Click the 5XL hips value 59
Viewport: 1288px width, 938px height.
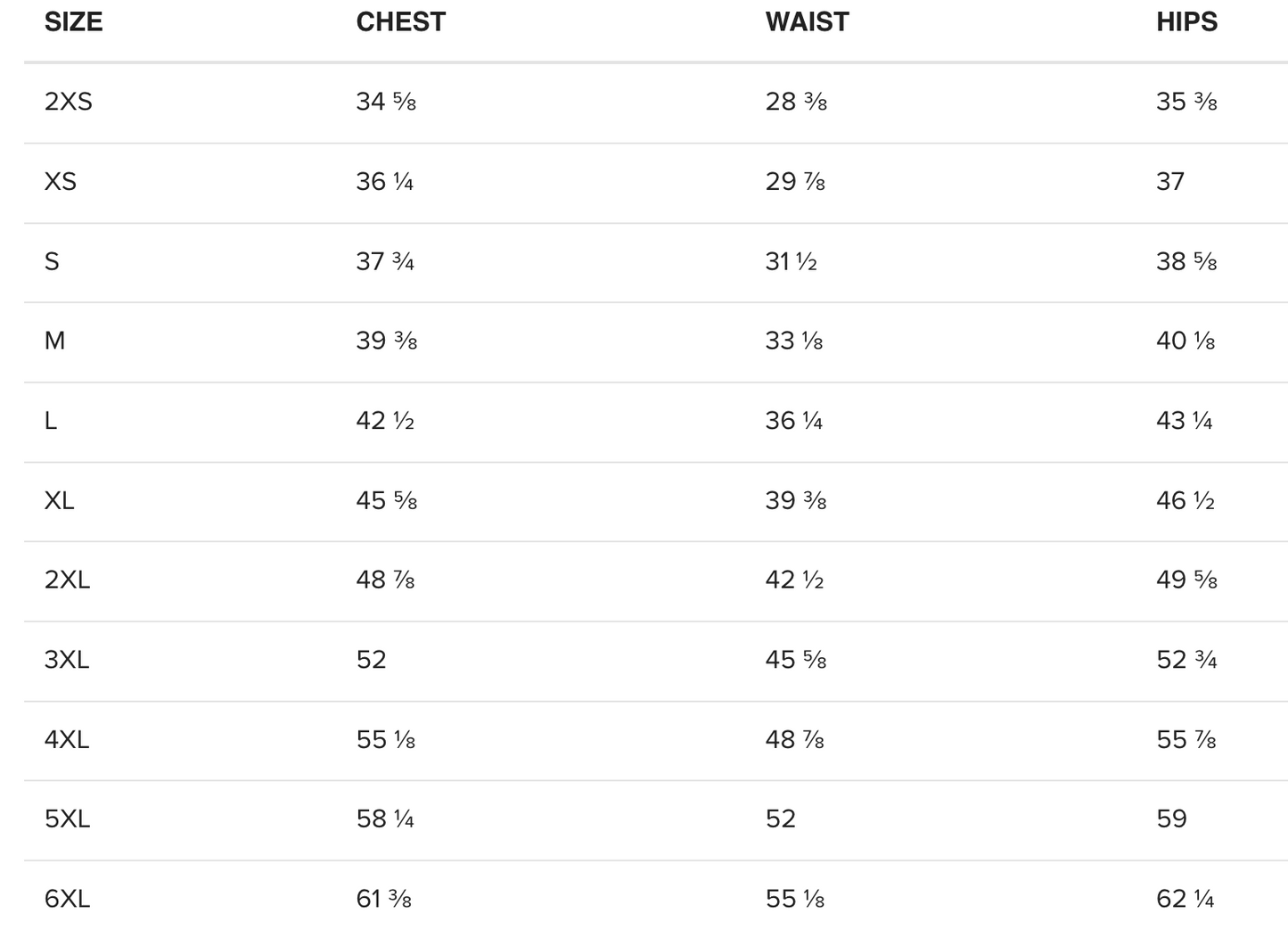[1171, 819]
